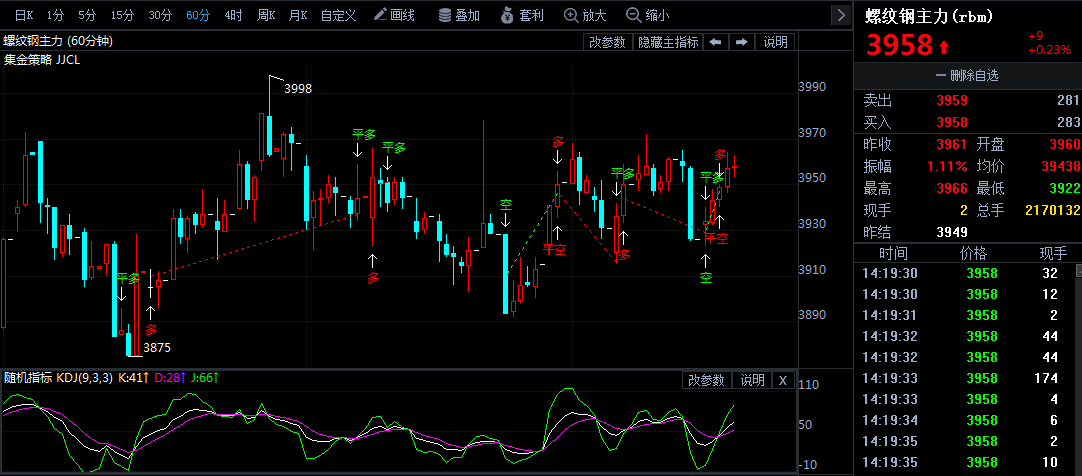This screenshot has height=476, width=1082.
Task: Go to previous indicator with left arrow
Action: tap(716, 42)
